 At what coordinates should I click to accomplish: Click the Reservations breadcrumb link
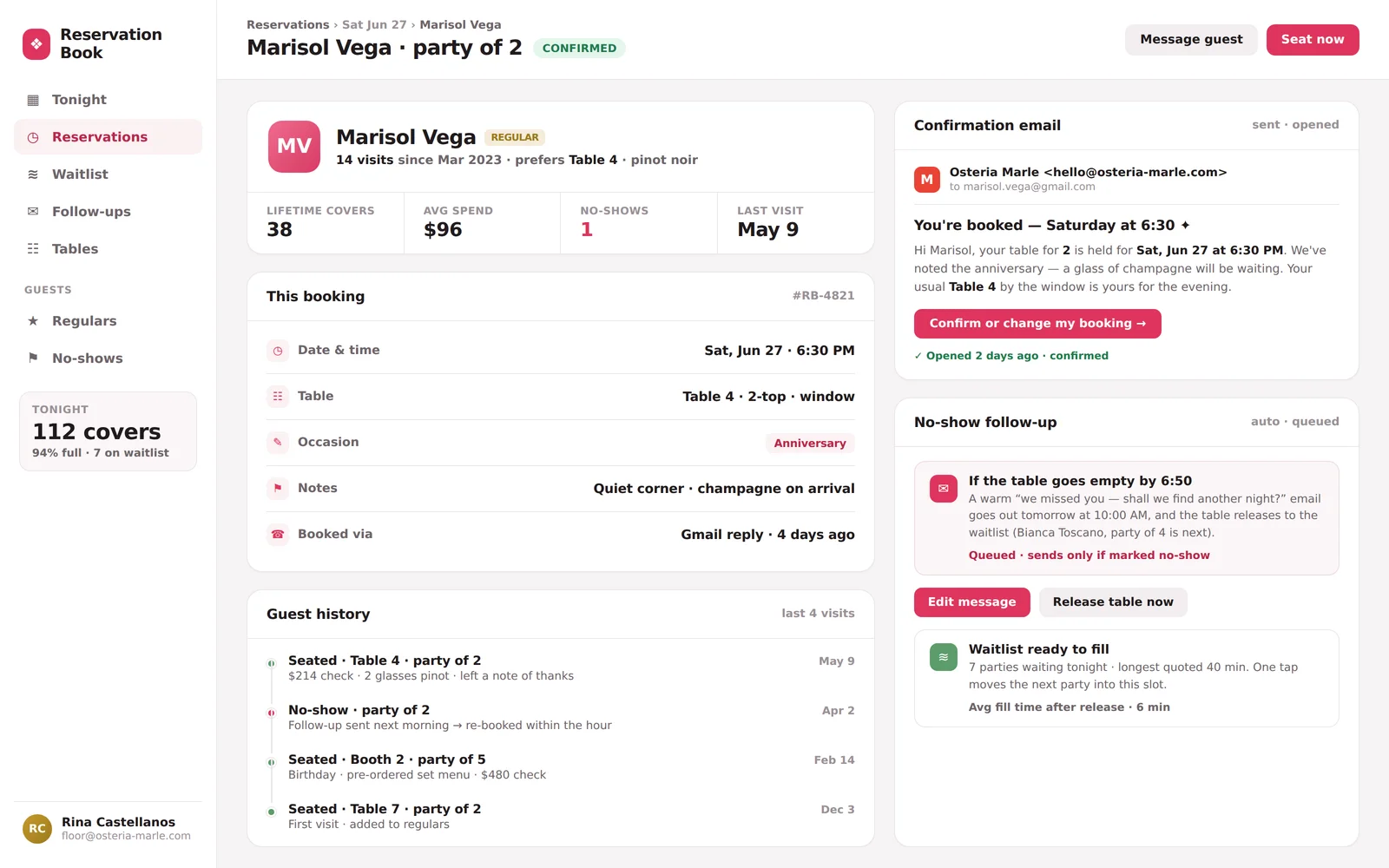click(287, 24)
